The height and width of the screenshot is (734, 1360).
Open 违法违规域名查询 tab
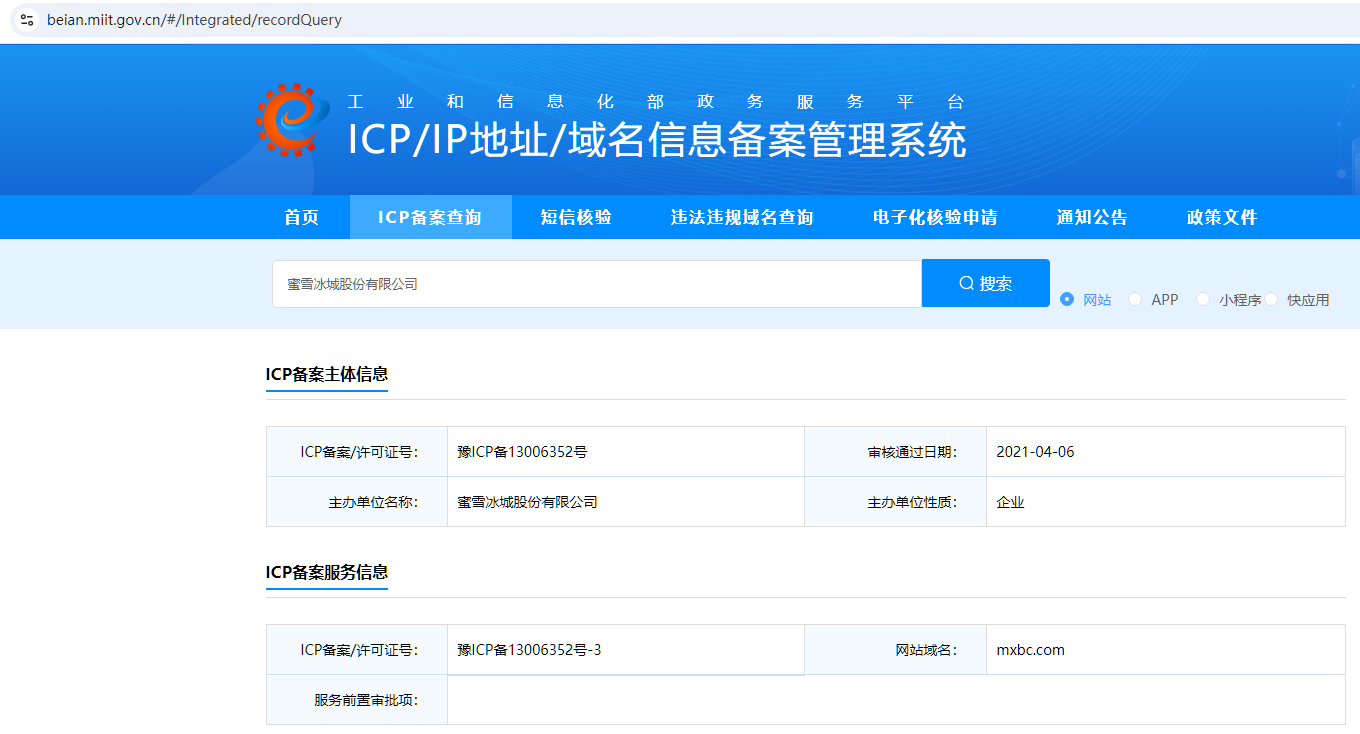[x=742, y=217]
